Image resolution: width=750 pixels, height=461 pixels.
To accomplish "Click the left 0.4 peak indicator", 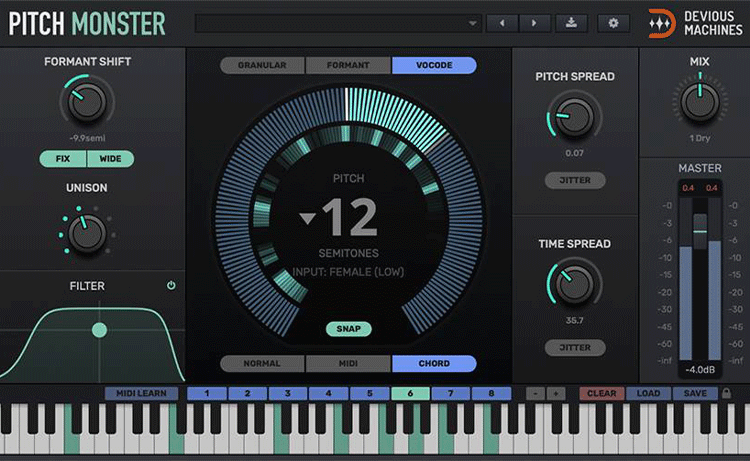I will pyautogui.click(x=688, y=188).
